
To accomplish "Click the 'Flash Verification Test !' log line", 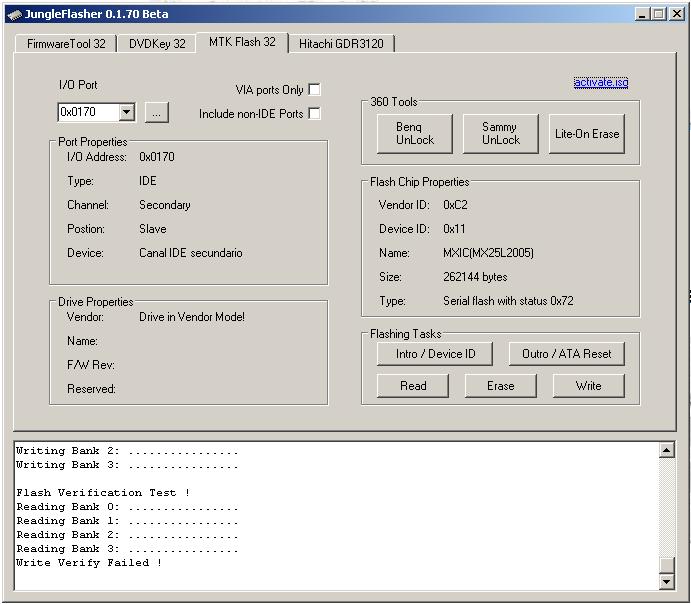I will point(103,493).
